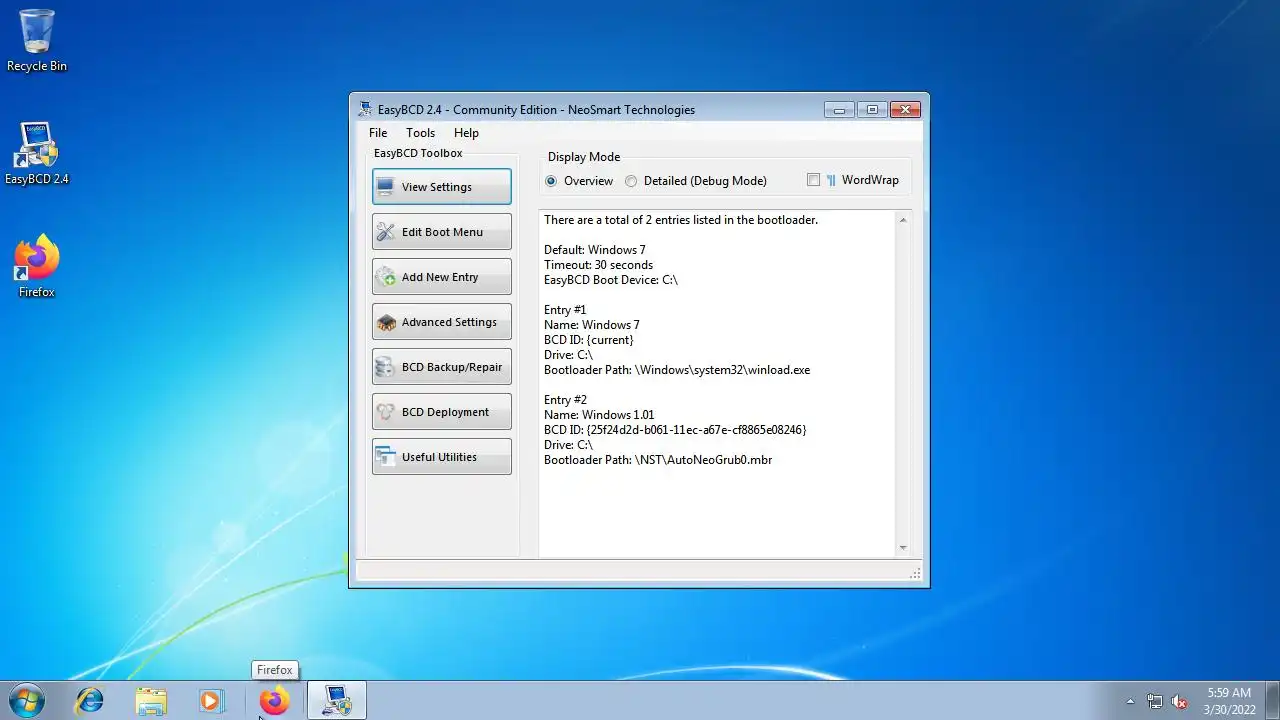Open the Useful Utilities section
1280x720 pixels.
[x=441, y=457]
